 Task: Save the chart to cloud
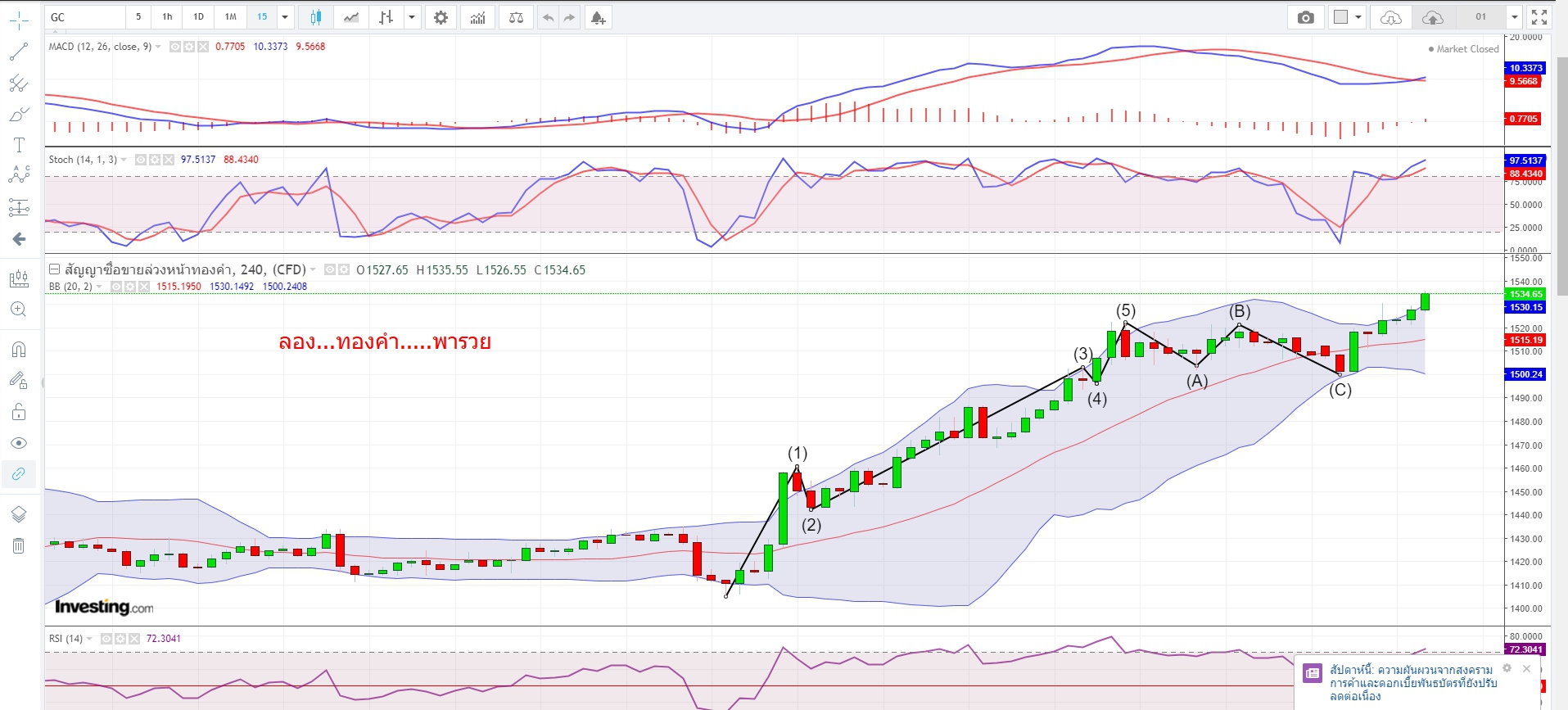1433,17
